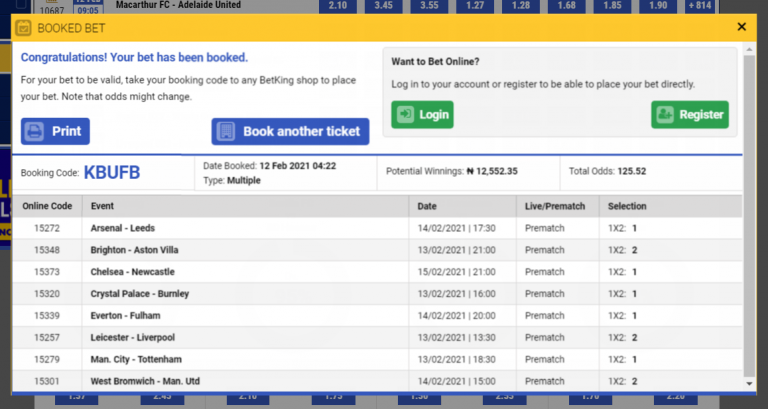
Task: Click the 3.55 odds in background page
Action: point(429,5)
